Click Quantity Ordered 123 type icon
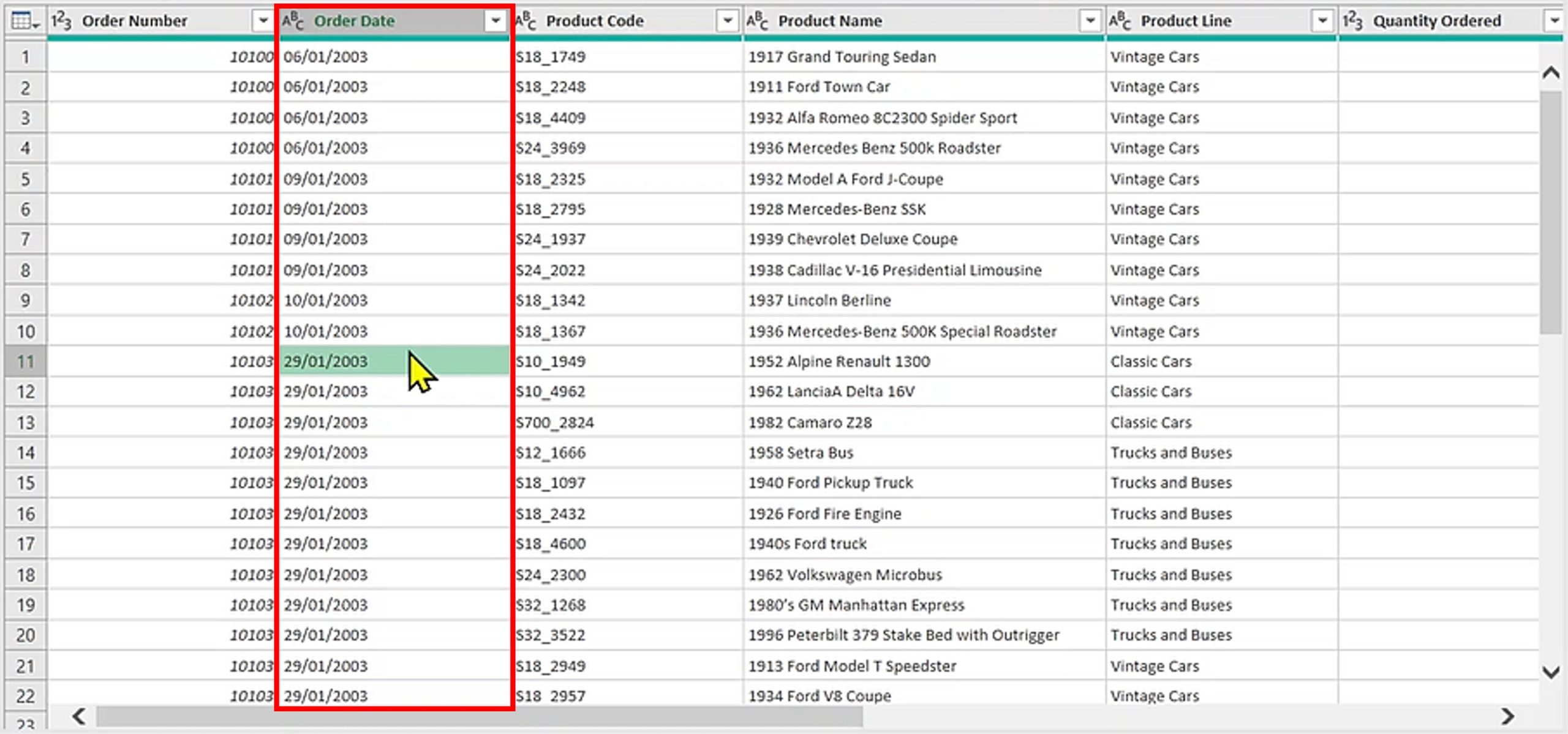Screen dimensions: 1568x734 point(1352,21)
